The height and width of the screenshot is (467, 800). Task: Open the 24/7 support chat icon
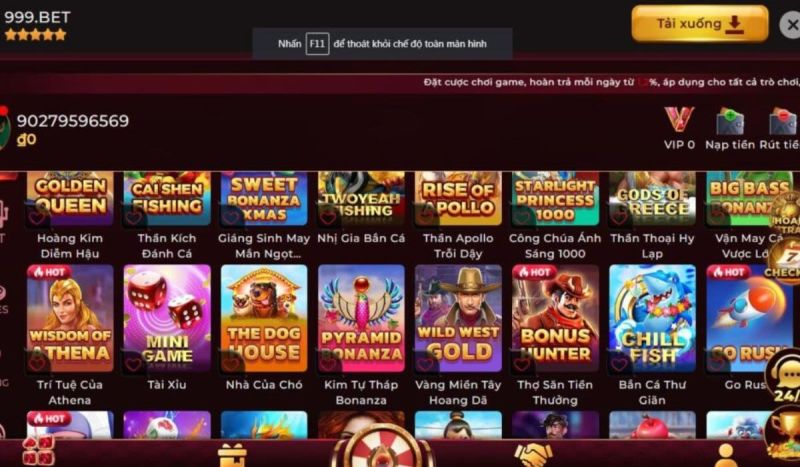(786, 379)
